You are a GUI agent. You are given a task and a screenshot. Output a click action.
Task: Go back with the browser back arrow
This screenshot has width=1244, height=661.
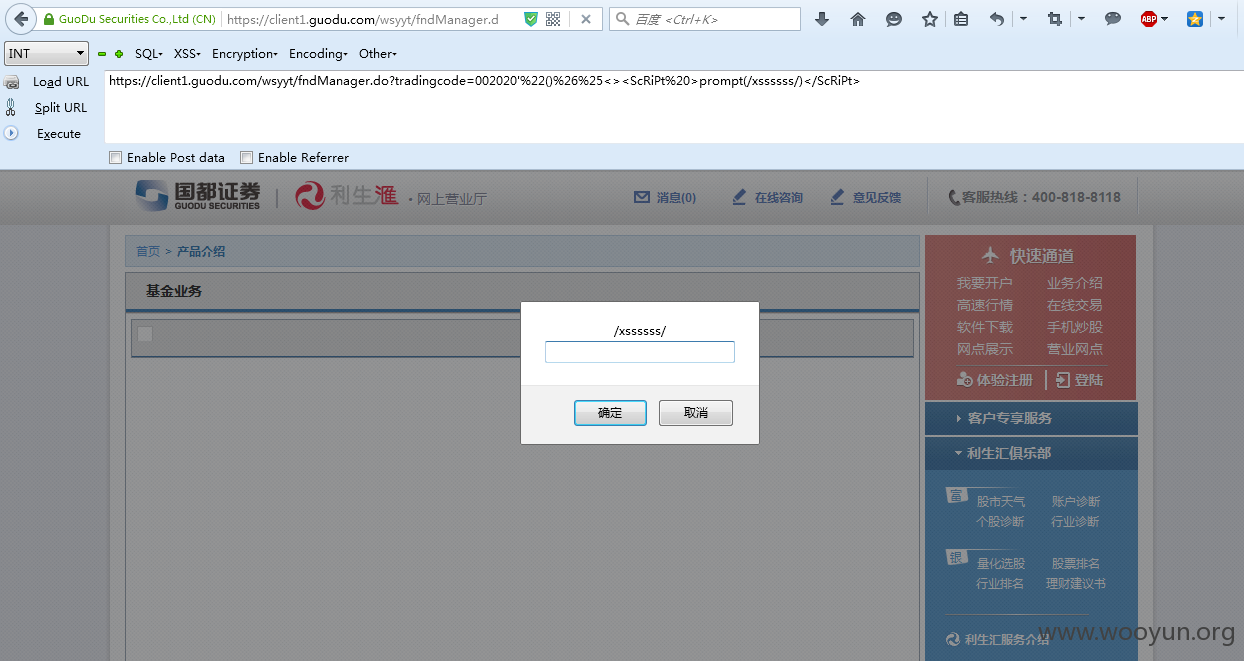[20, 18]
